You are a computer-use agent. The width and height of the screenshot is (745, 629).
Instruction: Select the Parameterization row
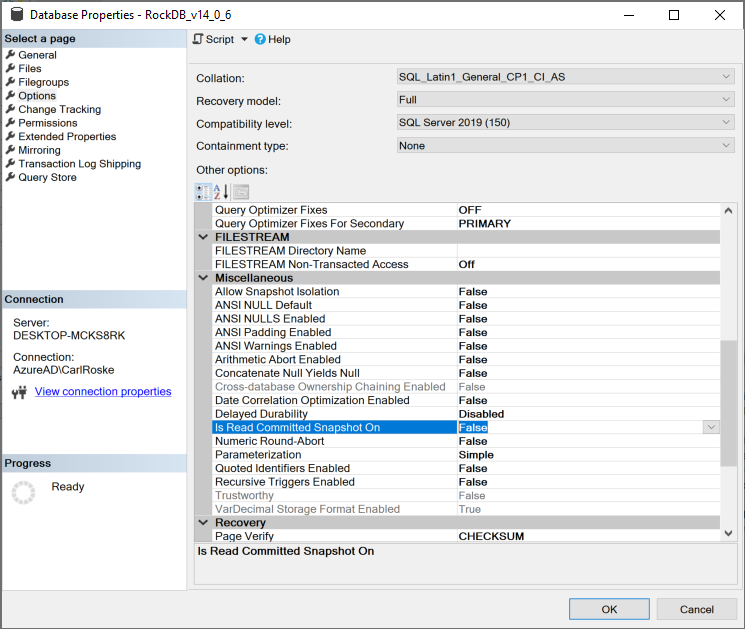tap(466, 455)
